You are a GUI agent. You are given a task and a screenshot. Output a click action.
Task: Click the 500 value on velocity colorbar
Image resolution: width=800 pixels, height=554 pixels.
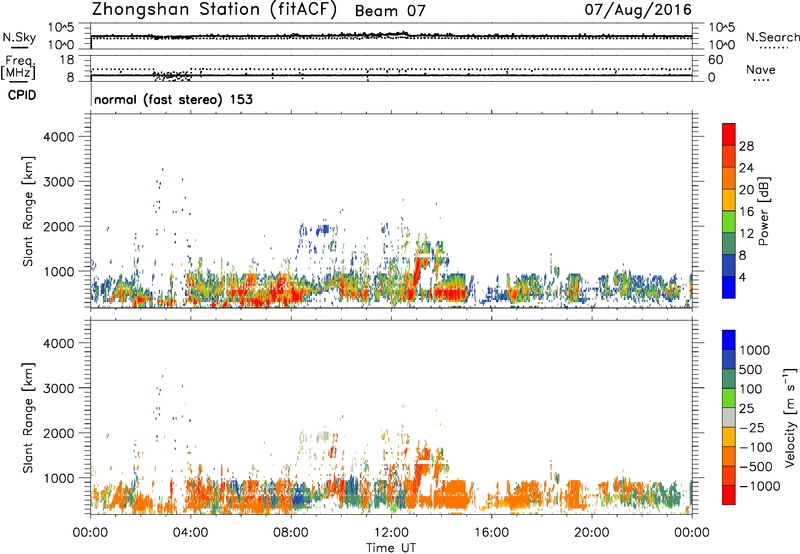tap(751, 370)
